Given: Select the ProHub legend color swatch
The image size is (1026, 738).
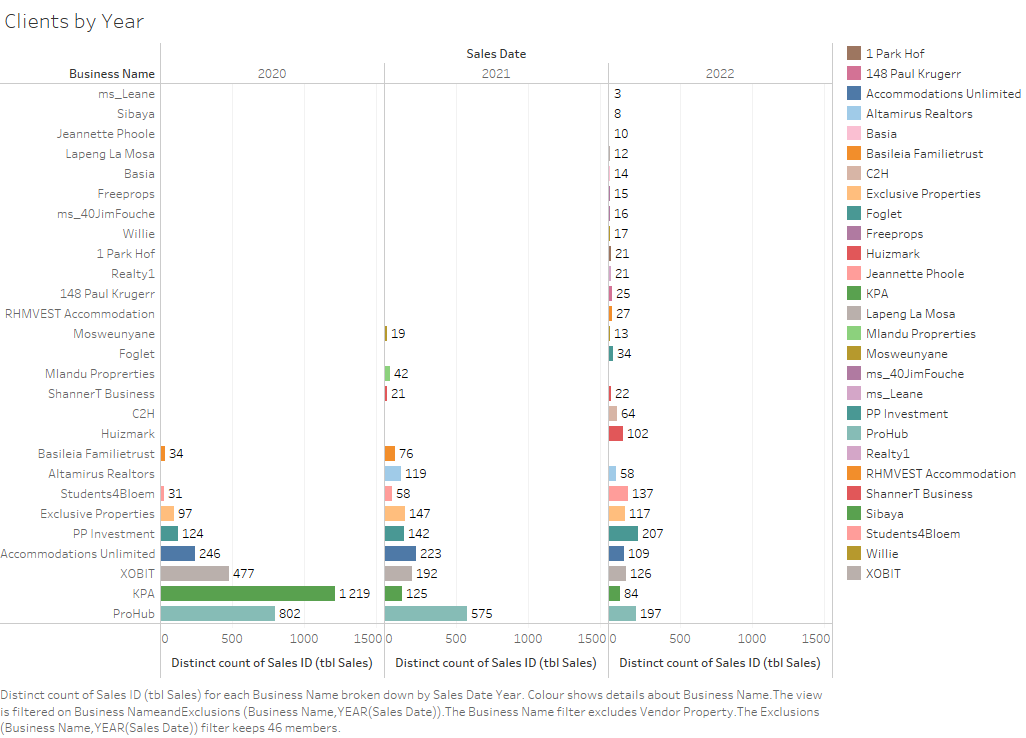Looking at the screenshot, I should coord(854,434).
